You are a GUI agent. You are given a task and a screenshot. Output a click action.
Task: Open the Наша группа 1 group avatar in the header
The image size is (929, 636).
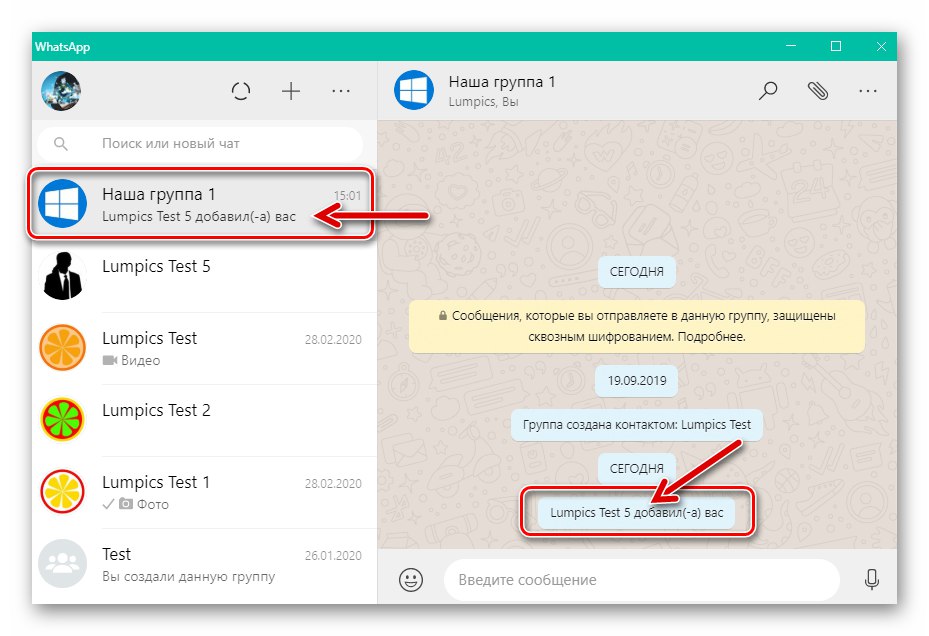[414, 90]
